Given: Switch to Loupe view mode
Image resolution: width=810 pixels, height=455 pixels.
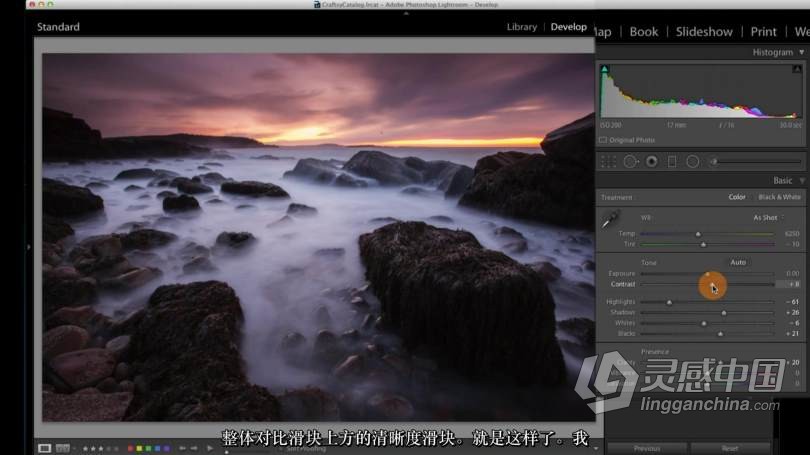Looking at the screenshot, I should pyautogui.click(x=44, y=448).
